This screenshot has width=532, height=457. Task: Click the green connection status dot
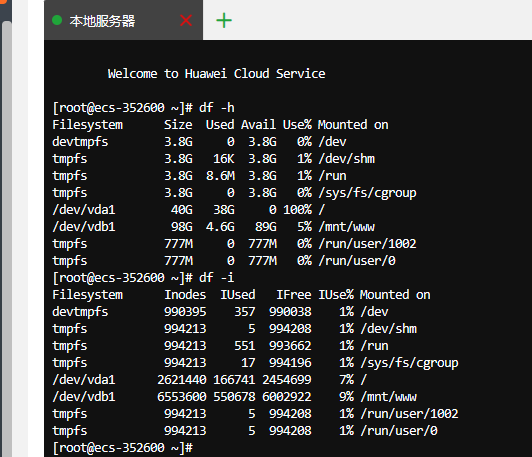pyautogui.click(x=57, y=20)
